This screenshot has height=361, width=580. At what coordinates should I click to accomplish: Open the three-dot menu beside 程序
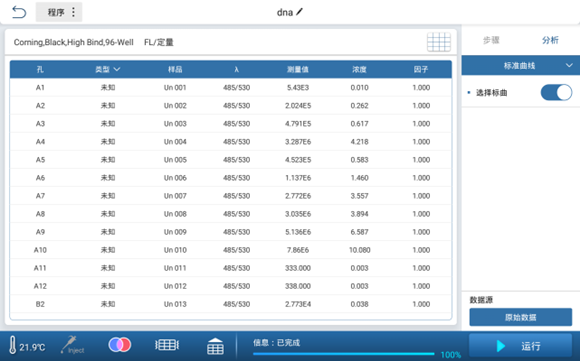click(x=73, y=12)
